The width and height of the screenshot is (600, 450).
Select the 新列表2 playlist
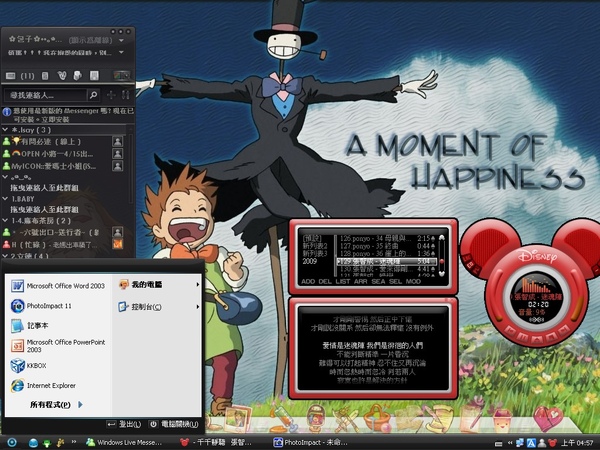point(315,246)
